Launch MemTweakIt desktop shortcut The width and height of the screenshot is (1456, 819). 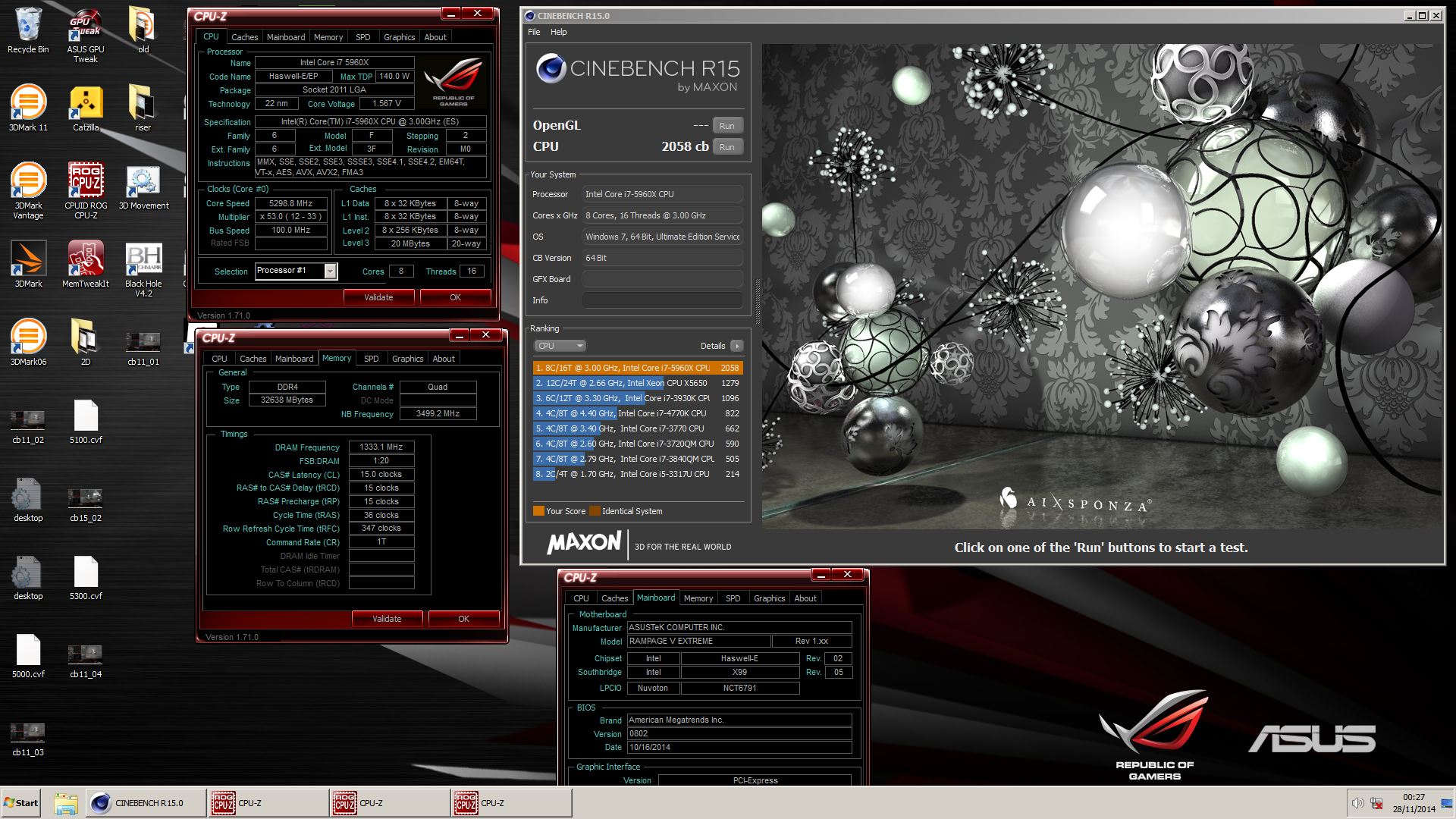click(x=86, y=265)
